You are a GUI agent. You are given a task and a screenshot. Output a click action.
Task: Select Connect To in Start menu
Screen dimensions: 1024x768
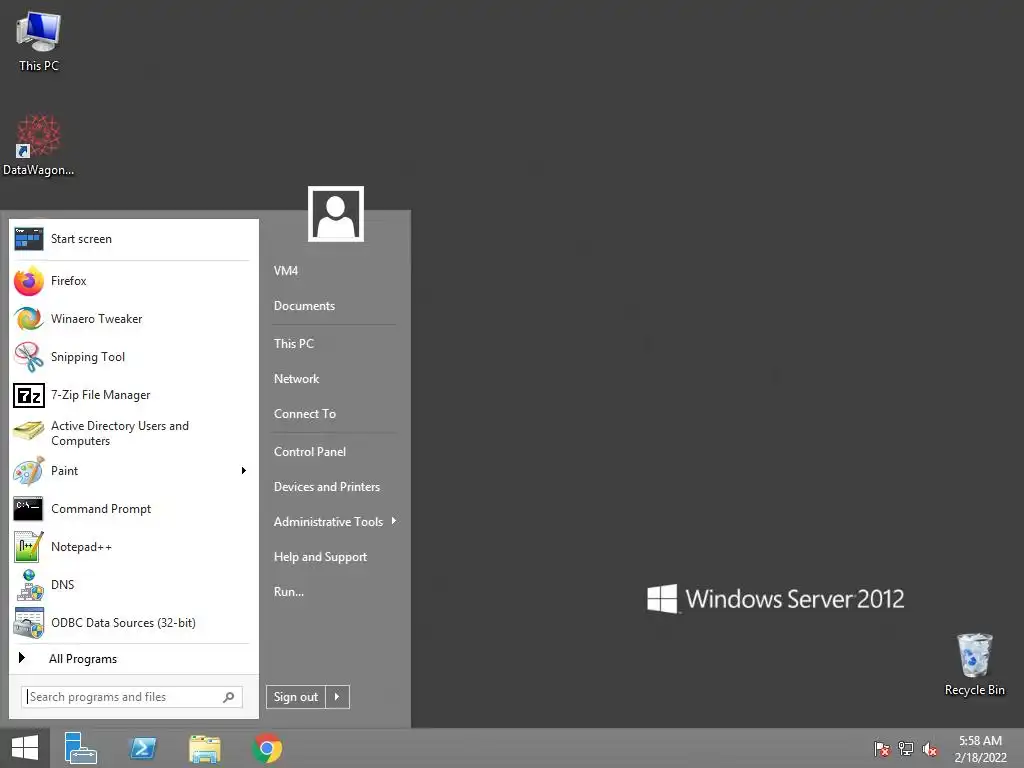(x=305, y=414)
